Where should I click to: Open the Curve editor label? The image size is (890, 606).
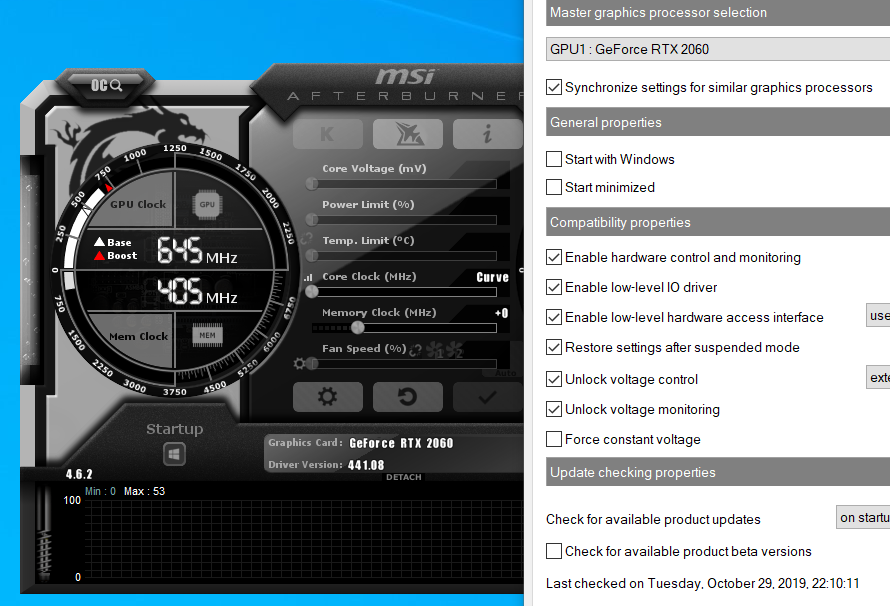[492, 277]
